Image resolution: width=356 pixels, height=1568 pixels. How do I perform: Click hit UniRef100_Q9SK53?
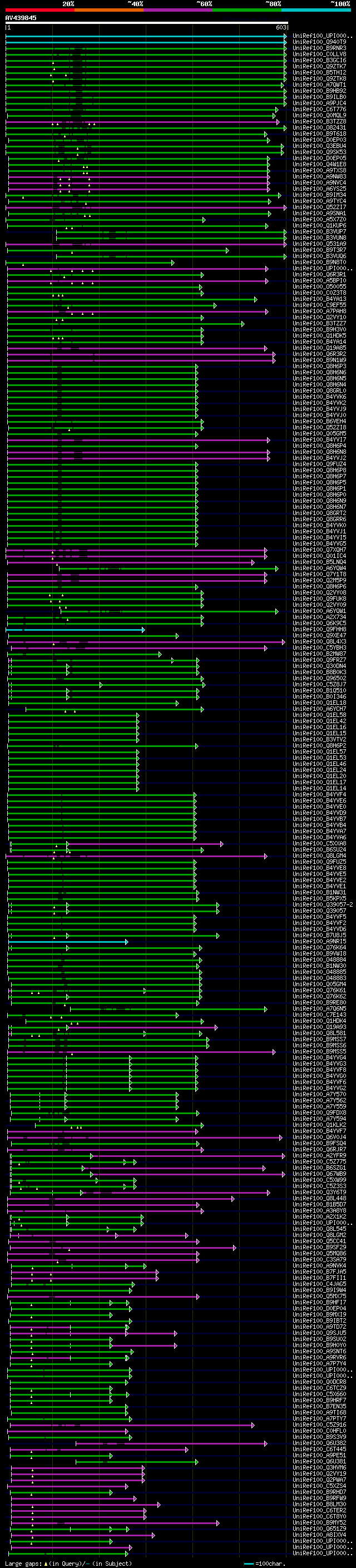pyautogui.click(x=319, y=152)
